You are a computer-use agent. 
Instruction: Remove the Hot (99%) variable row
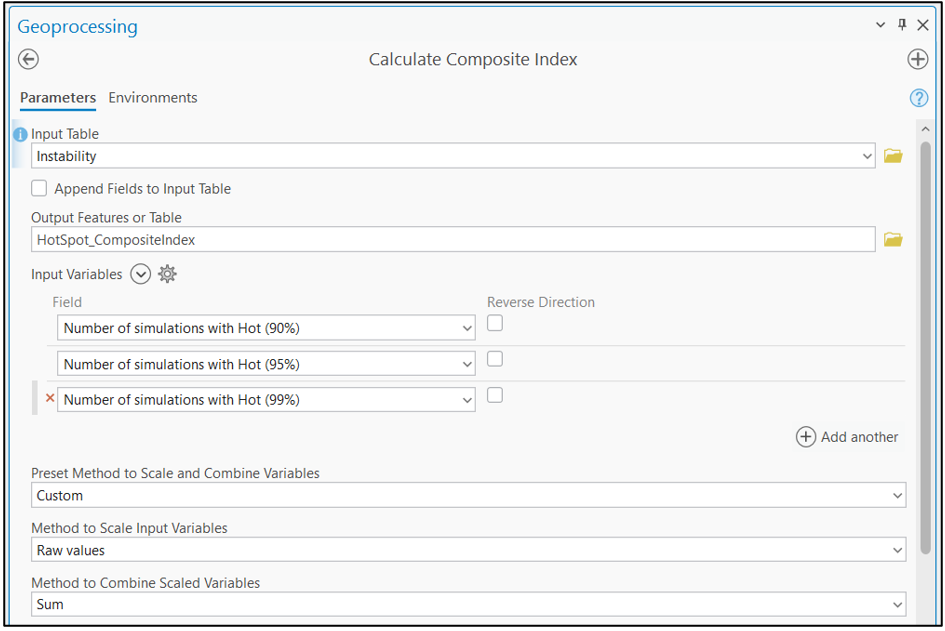[x=50, y=399]
